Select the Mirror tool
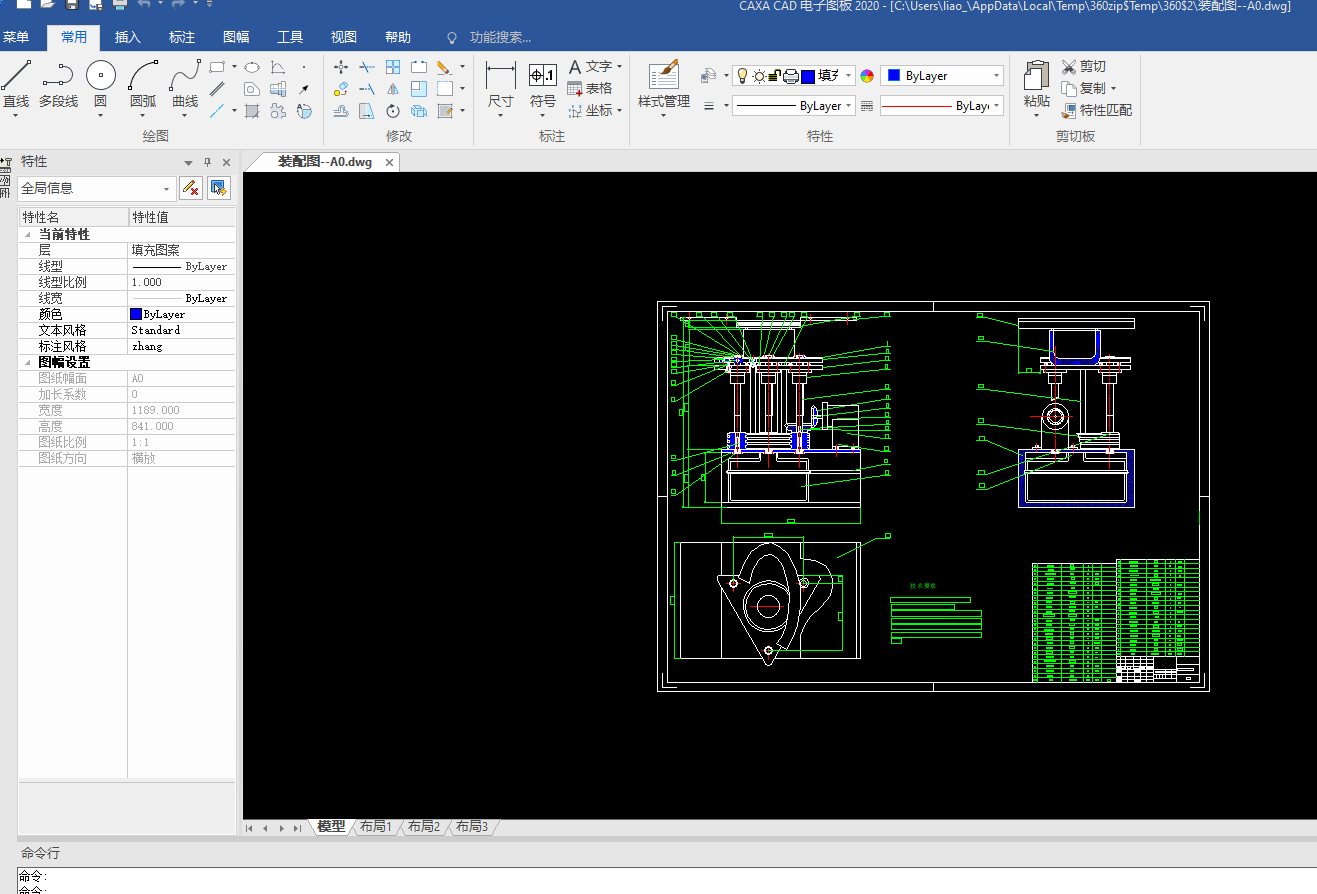The height and width of the screenshot is (894, 1317). [x=393, y=89]
